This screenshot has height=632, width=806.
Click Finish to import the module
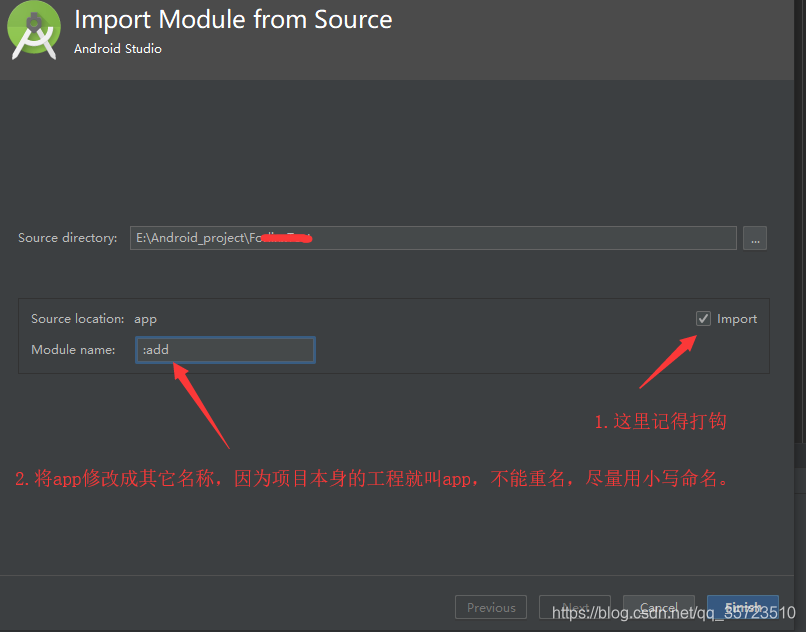pos(743,607)
